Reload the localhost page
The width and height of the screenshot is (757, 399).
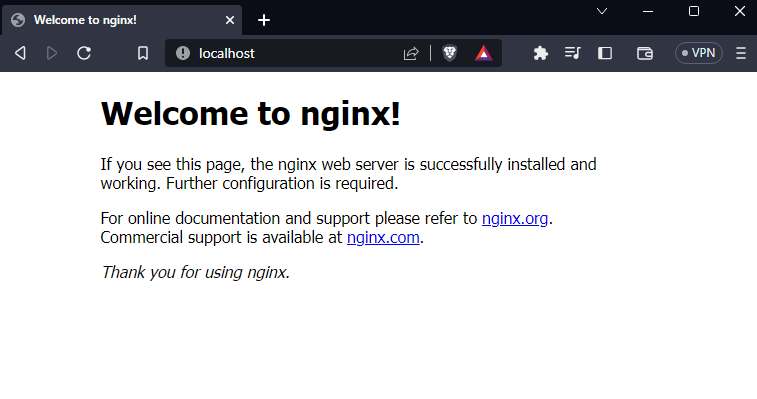[84, 53]
